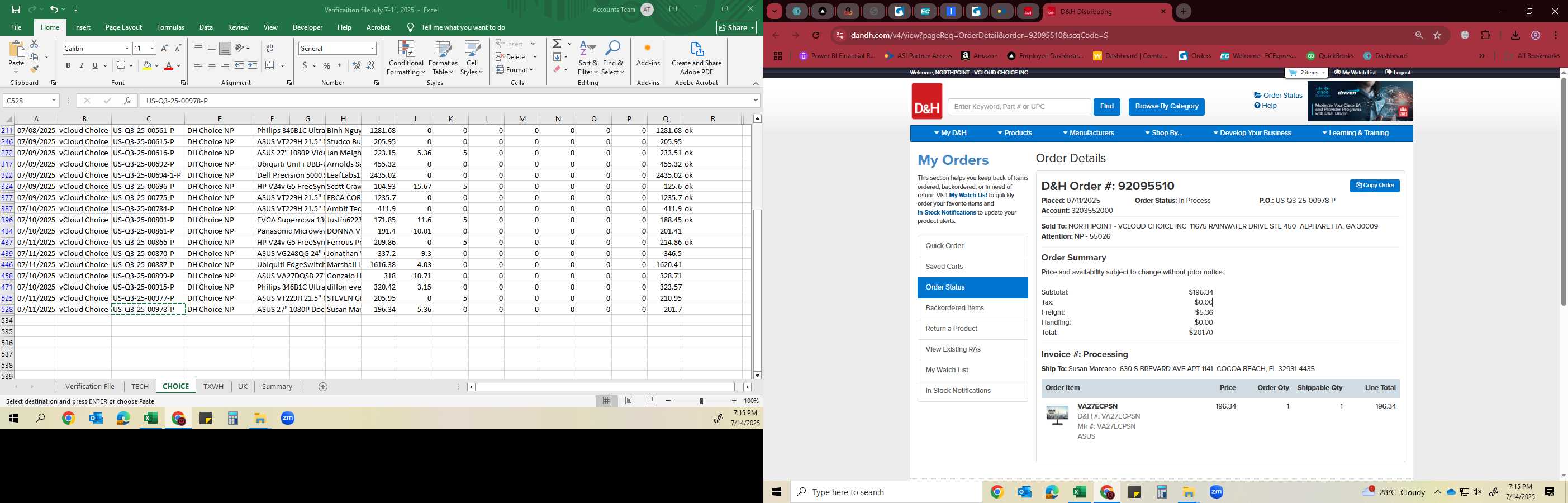Screen dimensions: 1568x503
Task: Click the Fill down arrow icon
Action: coord(557,56)
